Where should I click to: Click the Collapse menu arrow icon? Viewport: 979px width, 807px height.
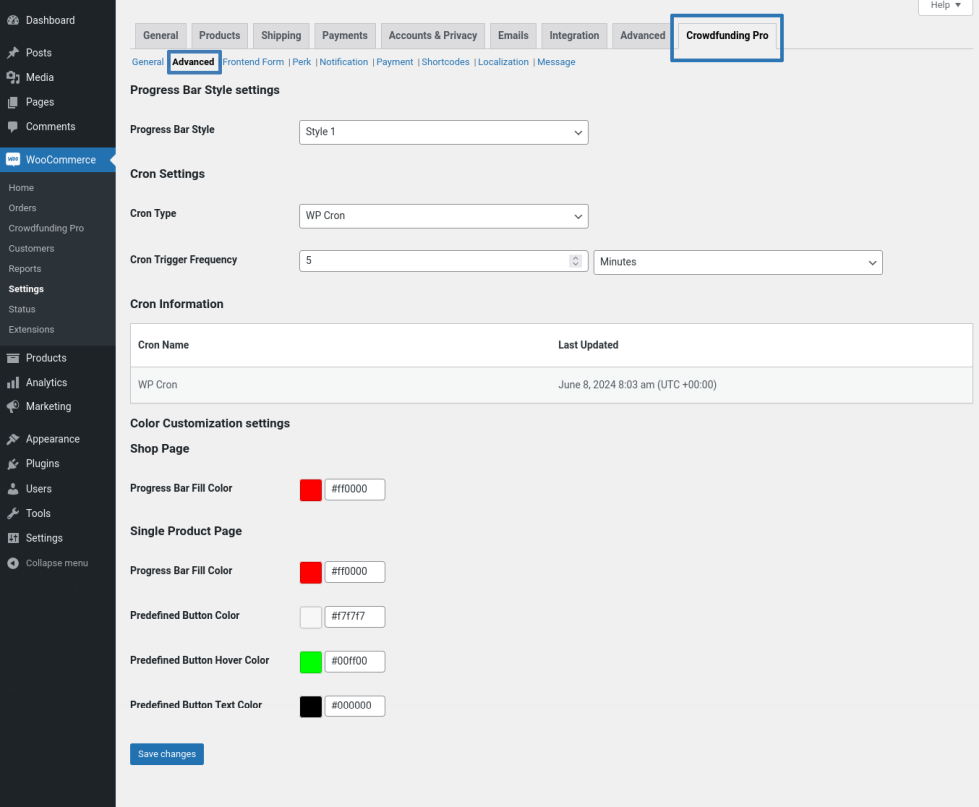point(13,563)
